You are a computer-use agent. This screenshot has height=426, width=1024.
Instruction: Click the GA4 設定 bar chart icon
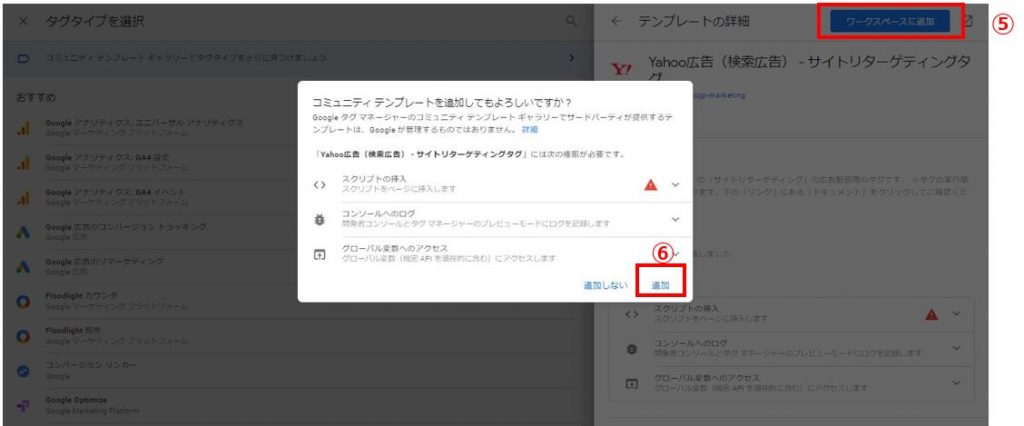(23, 163)
